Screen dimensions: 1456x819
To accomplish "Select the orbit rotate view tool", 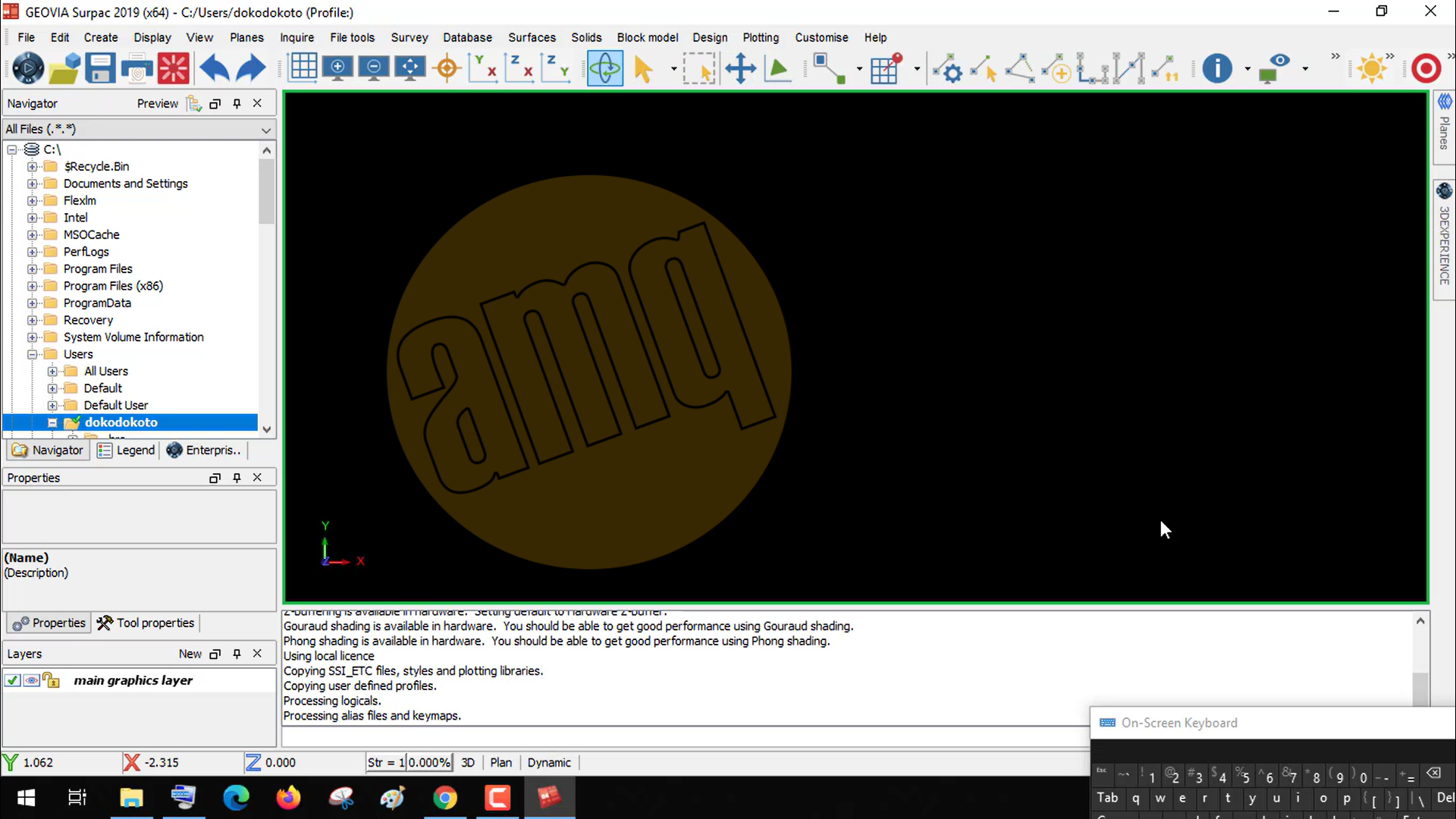I will pos(604,68).
